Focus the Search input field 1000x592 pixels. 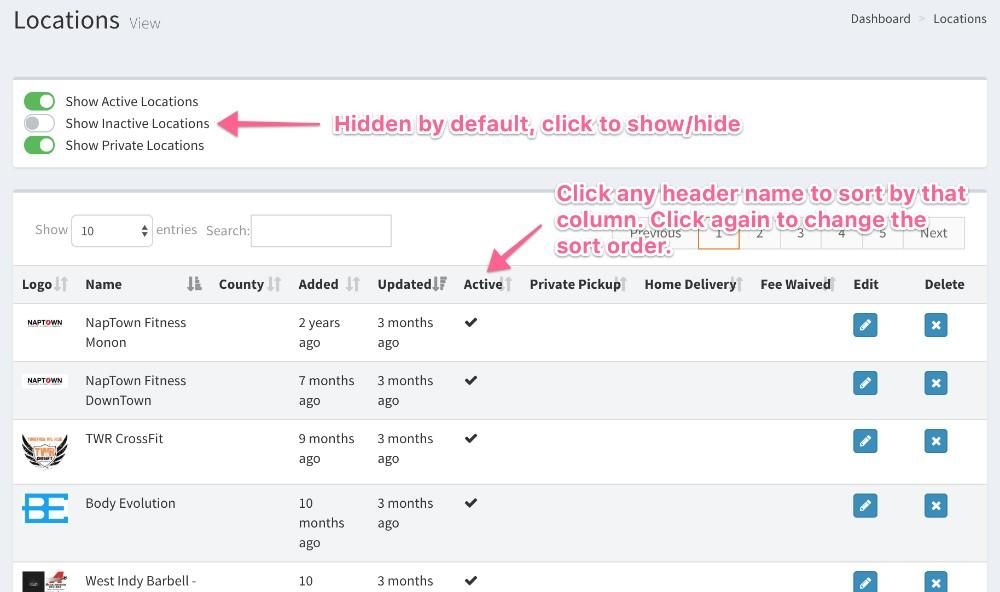(x=321, y=231)
